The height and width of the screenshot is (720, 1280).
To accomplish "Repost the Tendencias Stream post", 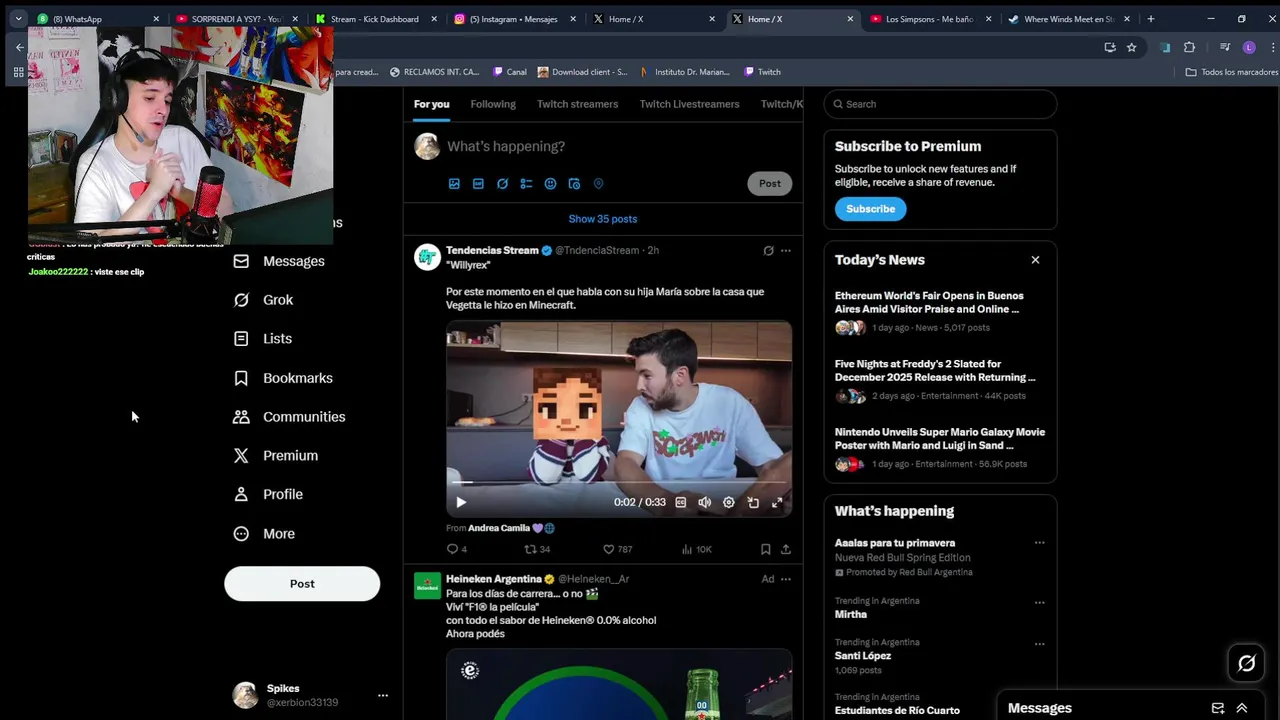I will tap(537, 549).
